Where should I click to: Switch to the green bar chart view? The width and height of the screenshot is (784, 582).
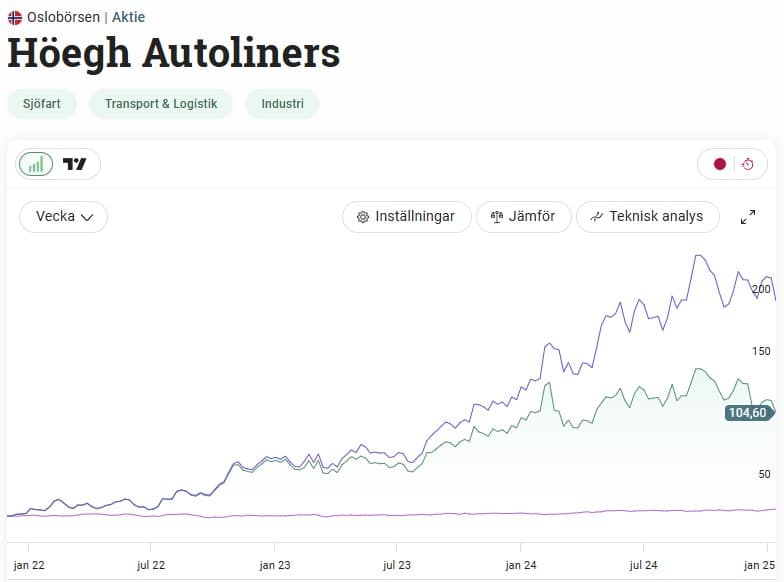36,164
